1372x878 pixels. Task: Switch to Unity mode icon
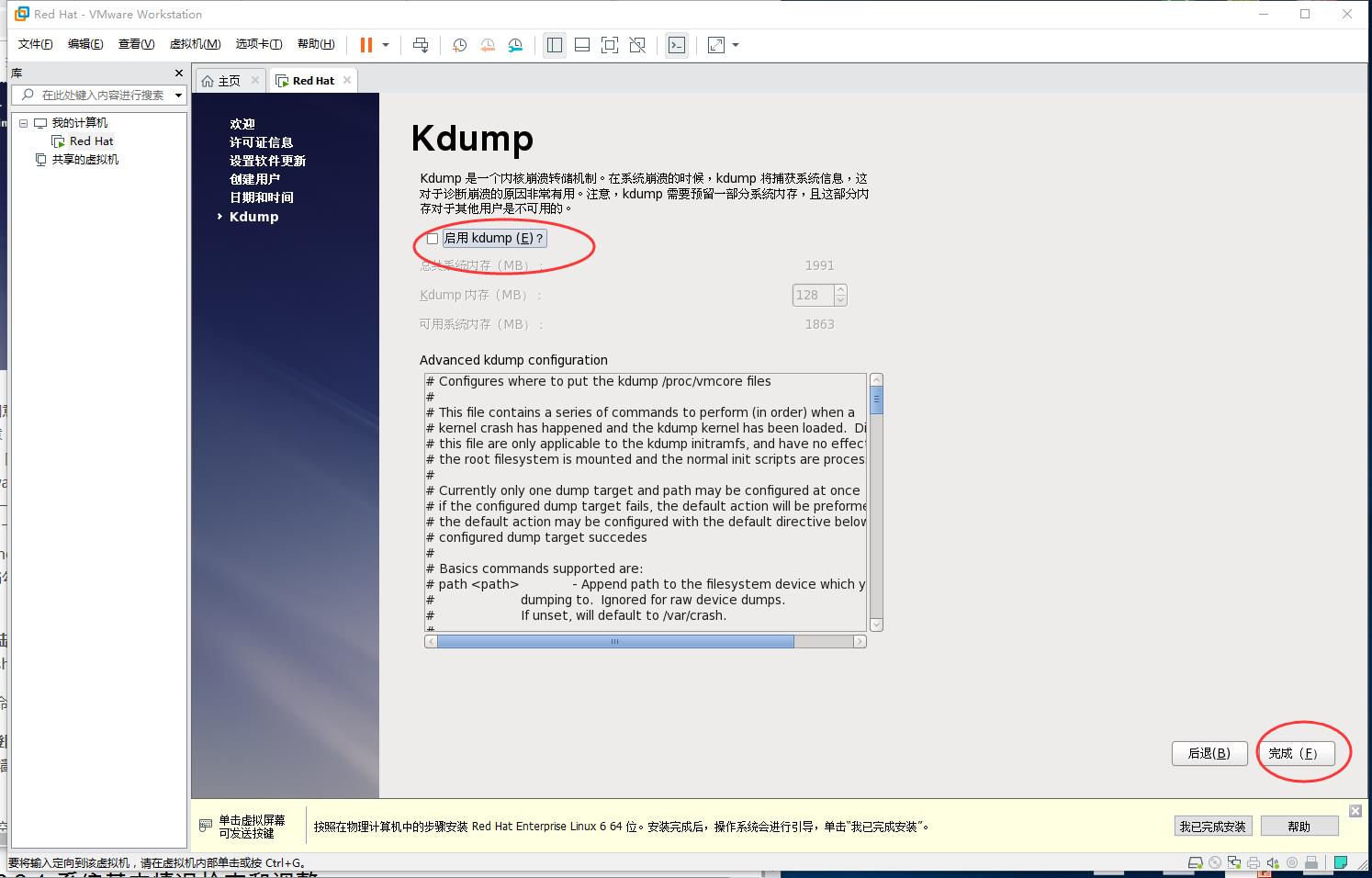tap(637, 45)
